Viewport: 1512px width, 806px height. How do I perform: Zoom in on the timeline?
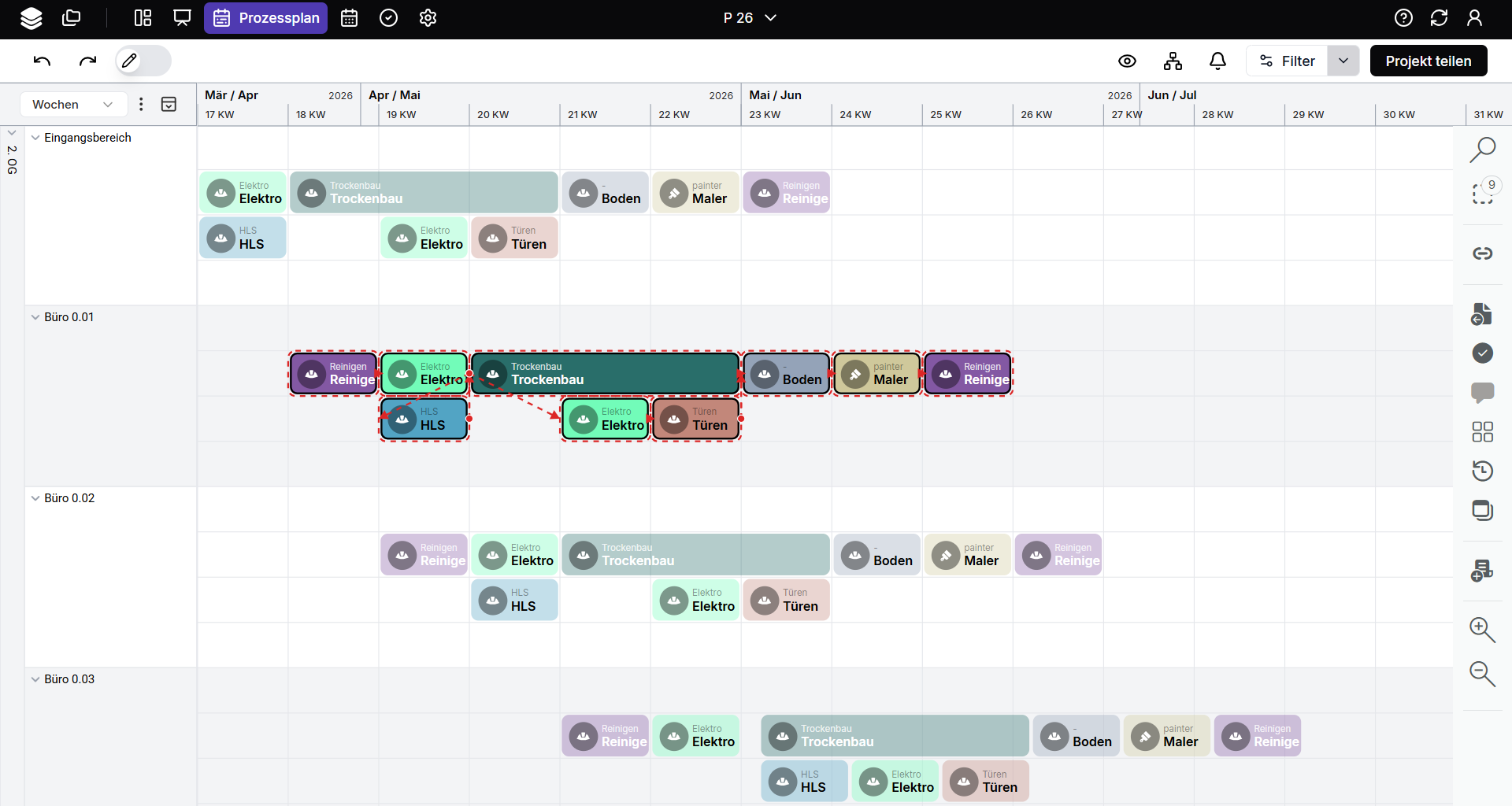pyautogui.click(x=1482, y=630)
